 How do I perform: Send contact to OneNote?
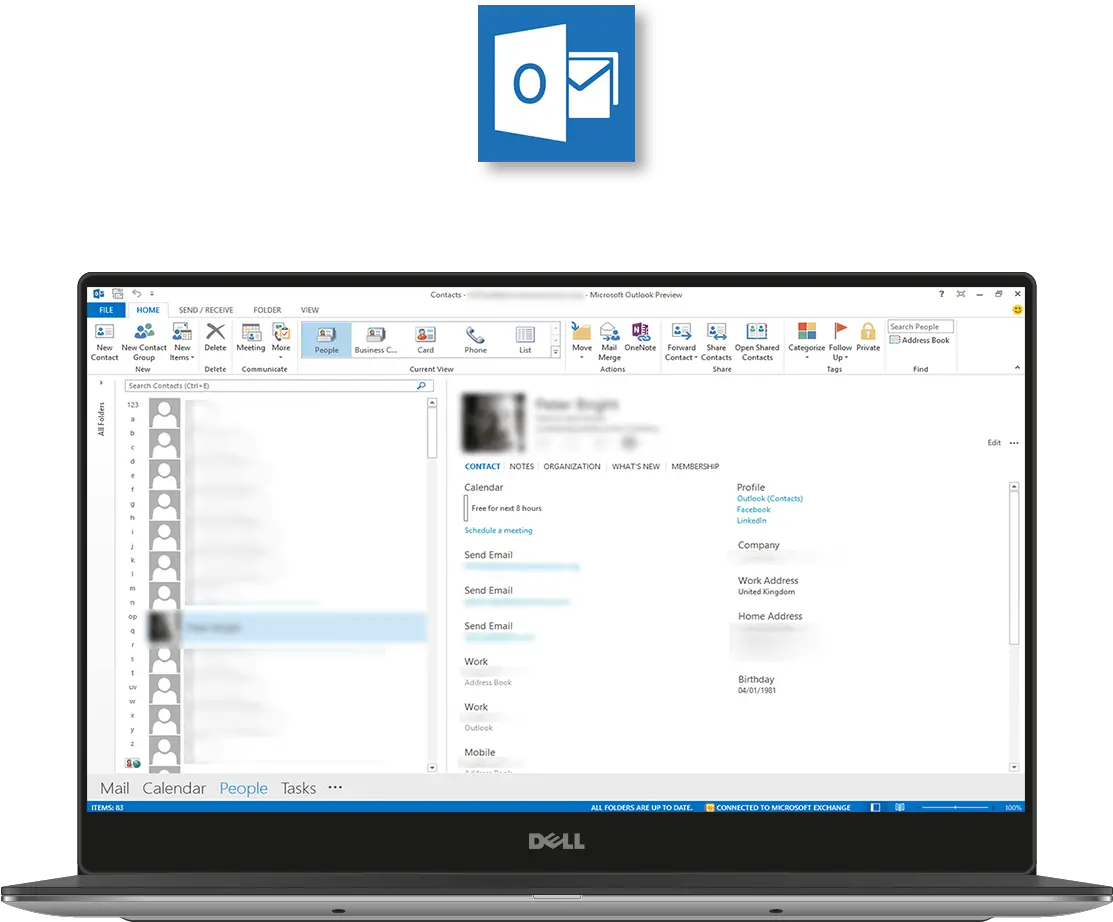[x=640, y=338]
